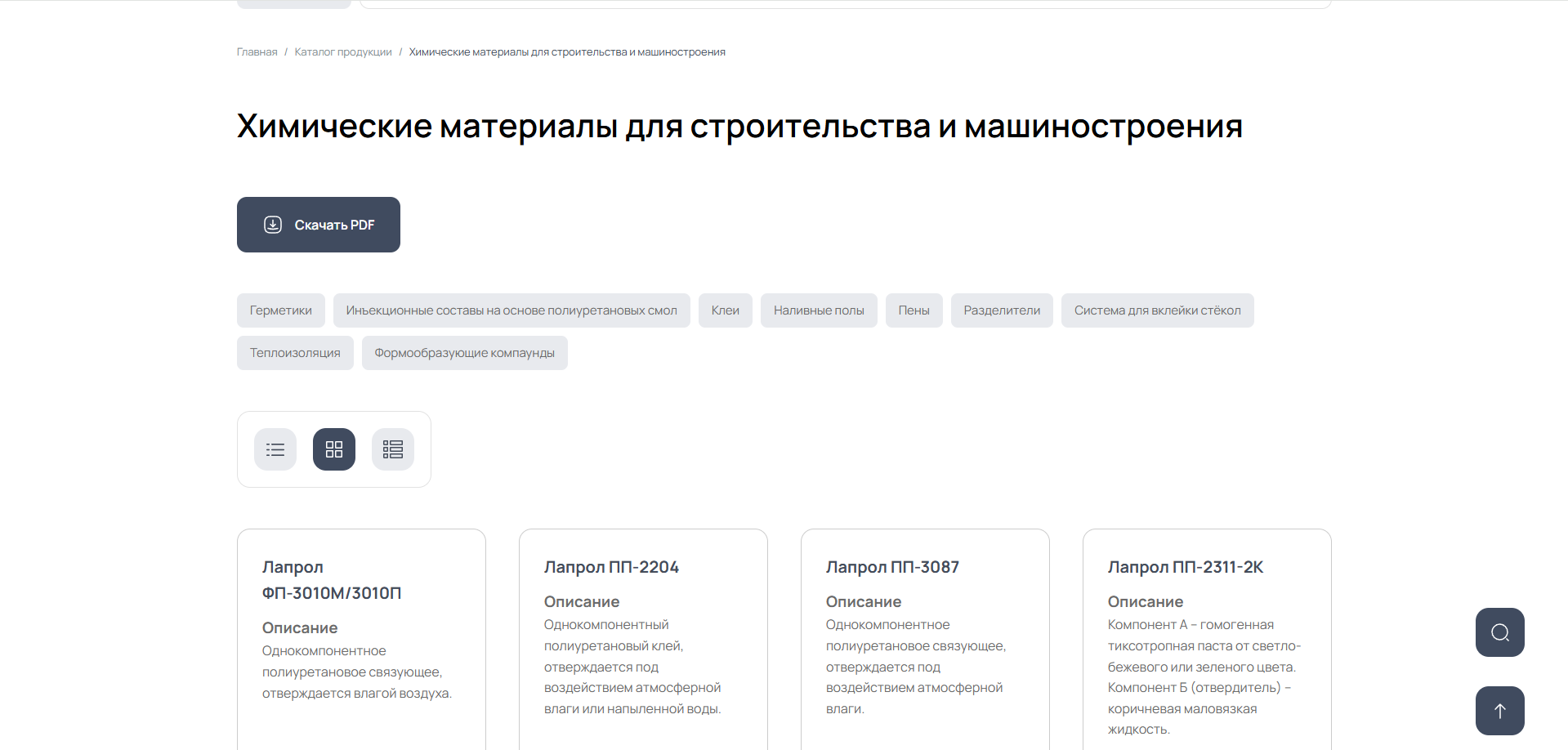Filter by the Пены tag
Screen dimensions: 1568x750
pos(914,310)
